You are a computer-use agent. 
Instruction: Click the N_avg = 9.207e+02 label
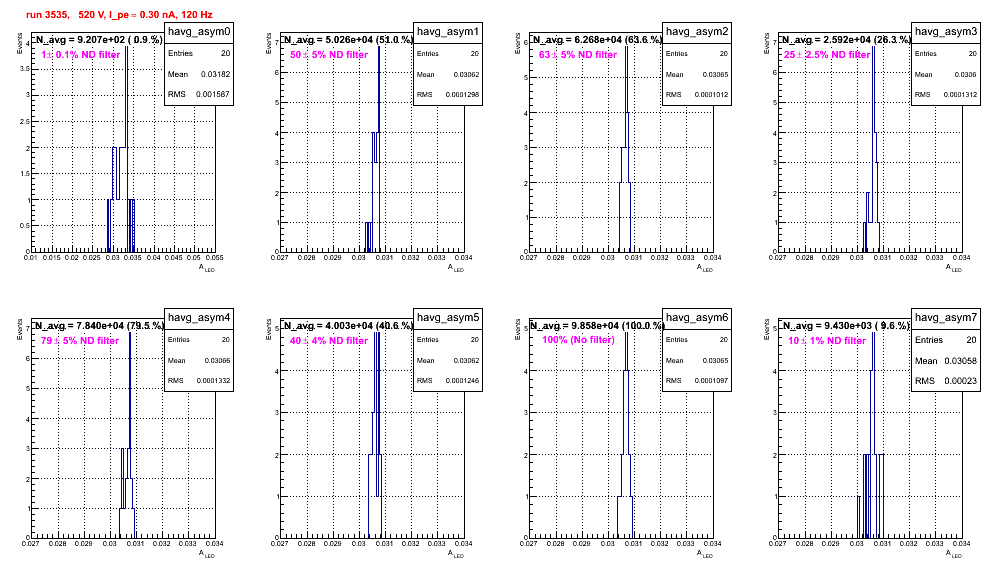pos(98,39)
